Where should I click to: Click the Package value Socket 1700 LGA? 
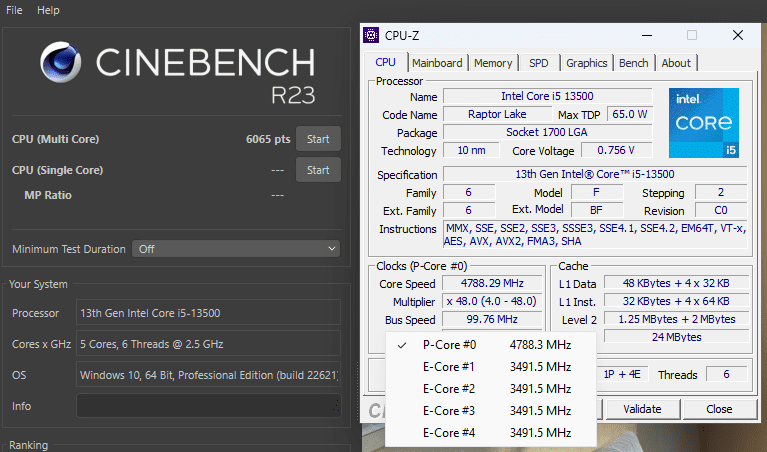(x=547, y=133)
